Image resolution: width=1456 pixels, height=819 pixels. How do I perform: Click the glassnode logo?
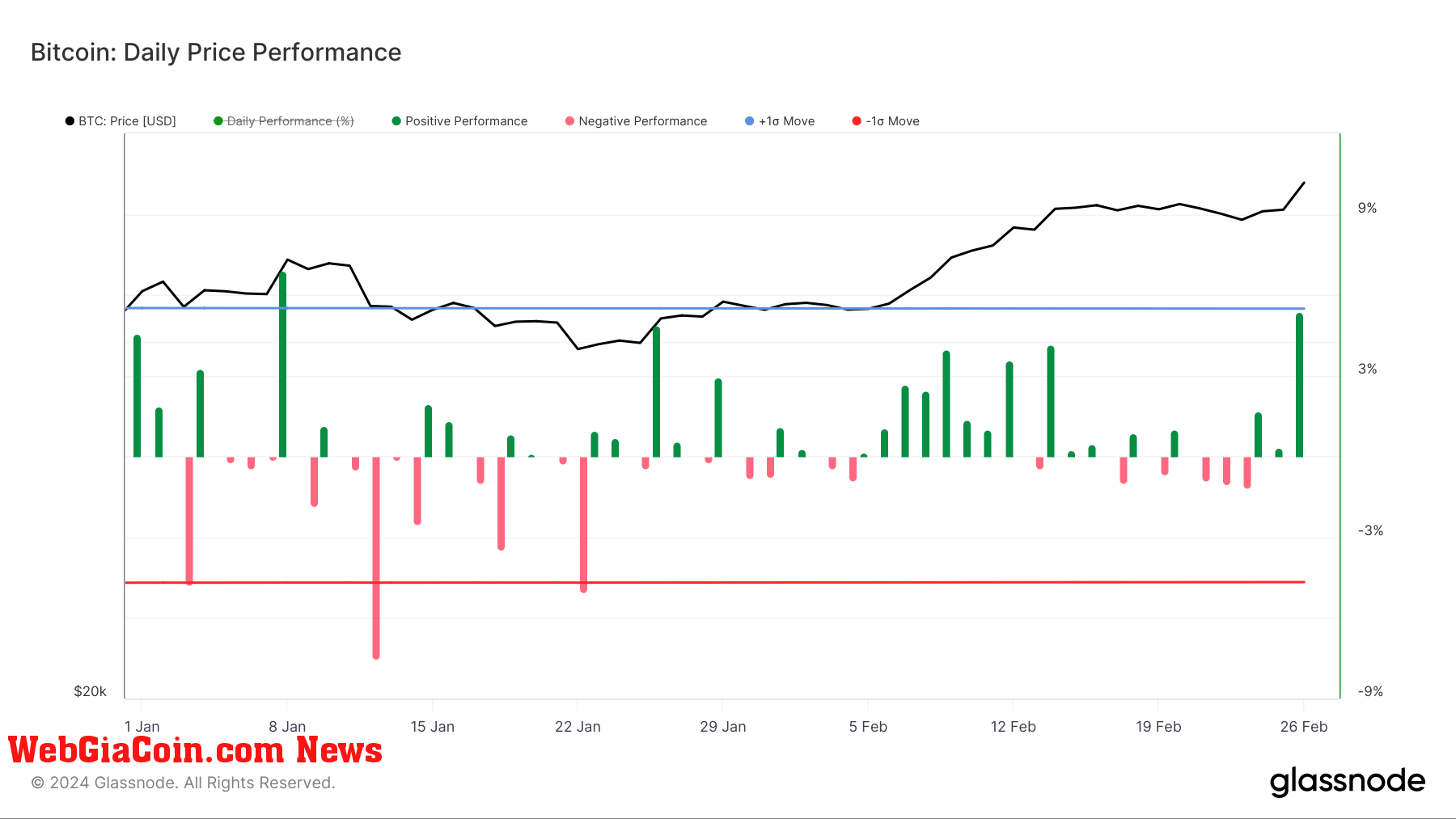pos(1347,782)
